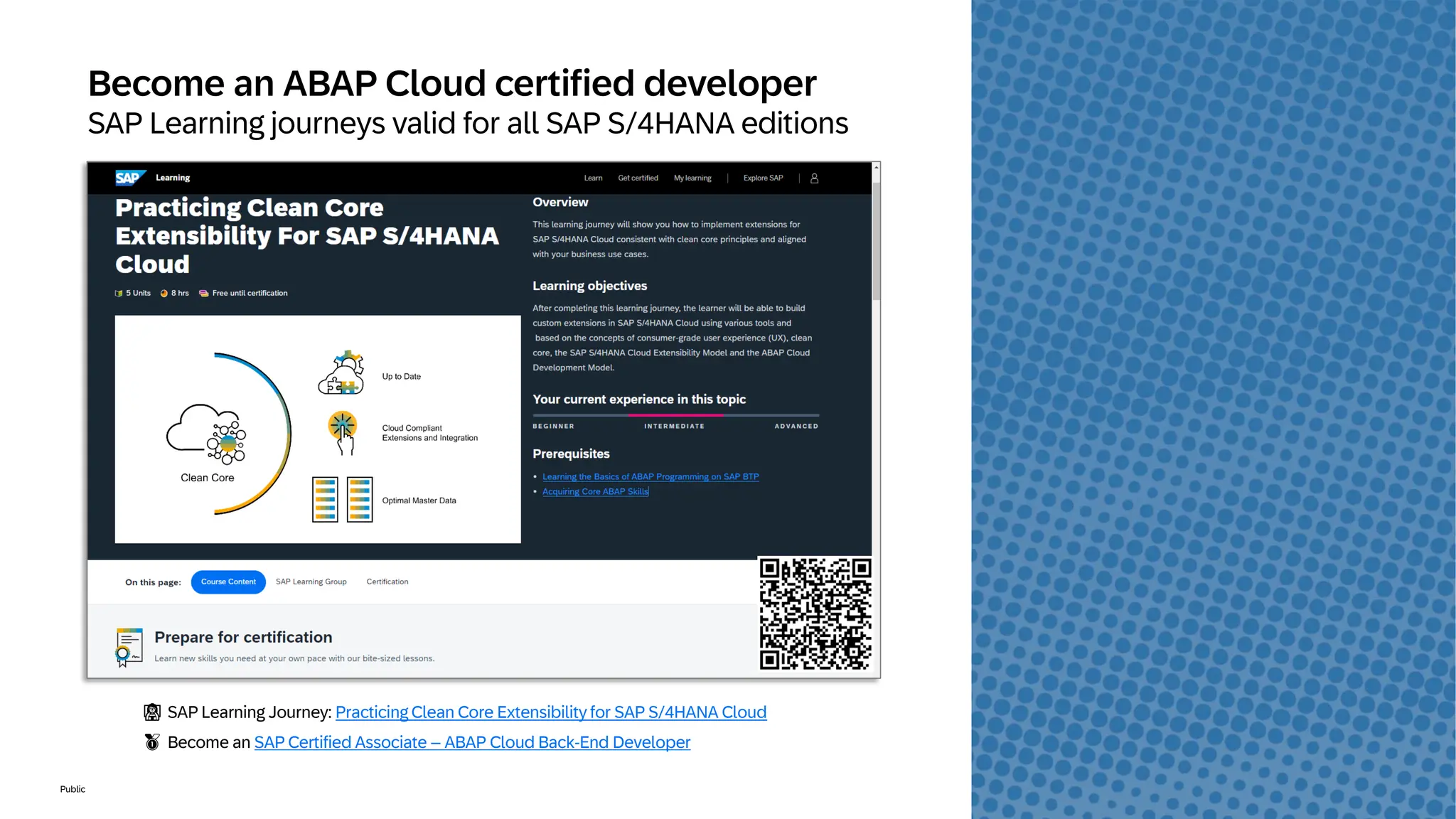Click the On this page label
The height and width of the screenshot is (819, 1456).
pos(153,582)
